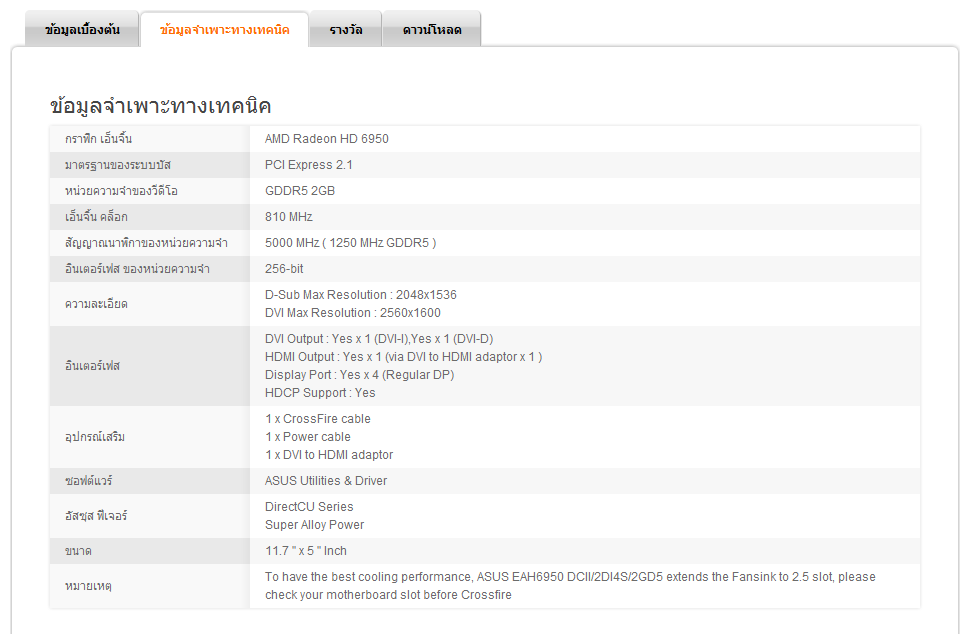Select the 1 x CrossFire cable line

click(318, 419)
